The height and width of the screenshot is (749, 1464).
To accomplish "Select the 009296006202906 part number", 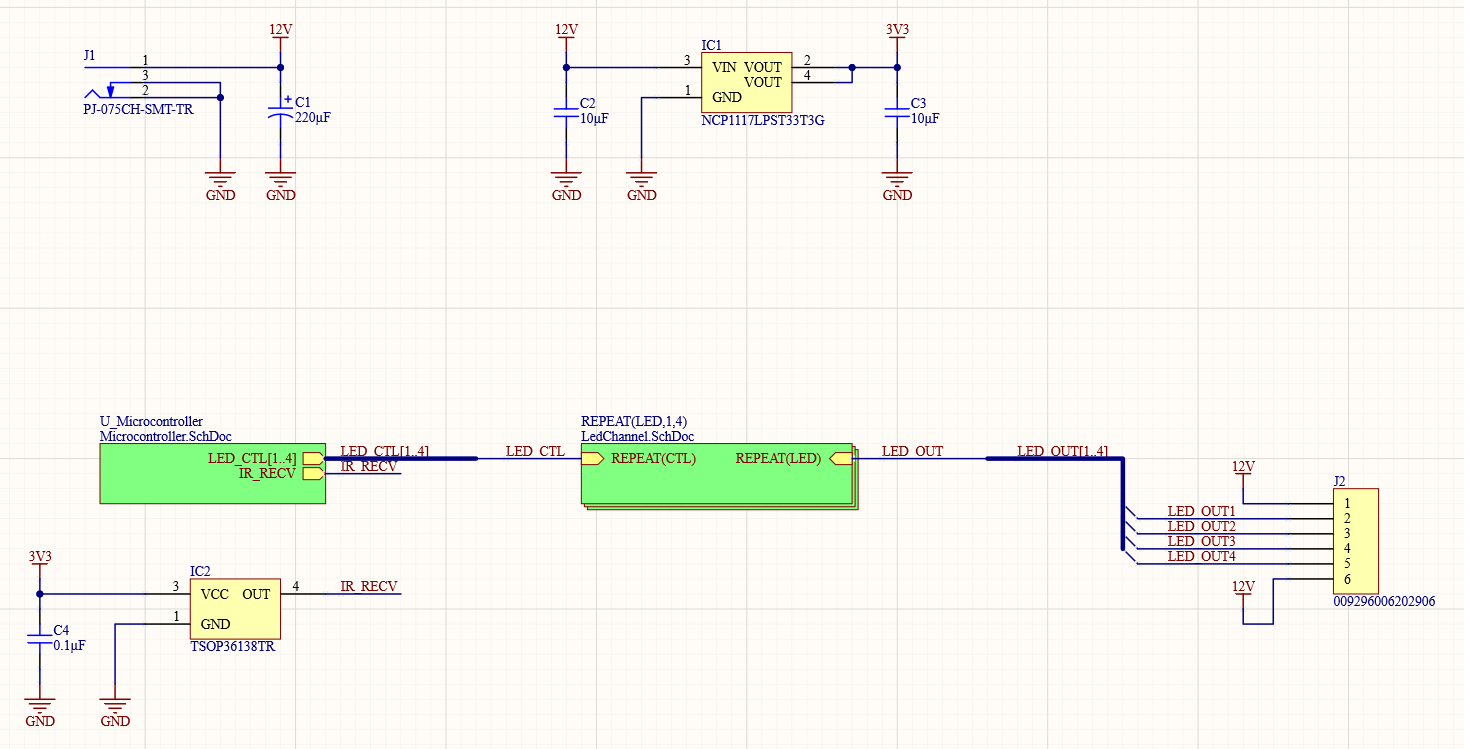I will tap(1384, 601).
